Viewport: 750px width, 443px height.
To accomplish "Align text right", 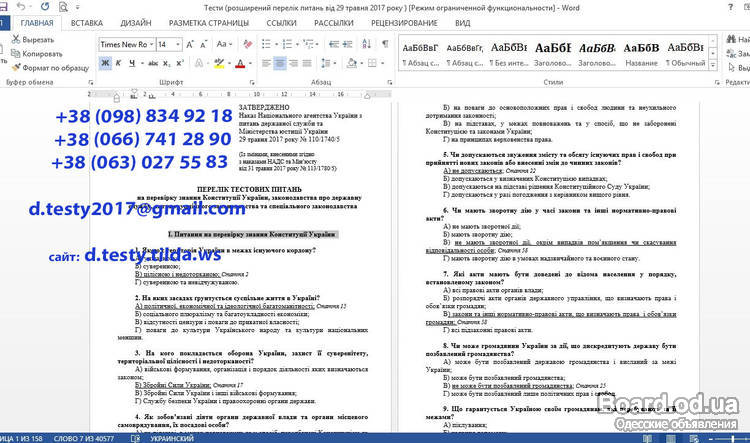I will point(293,63).
